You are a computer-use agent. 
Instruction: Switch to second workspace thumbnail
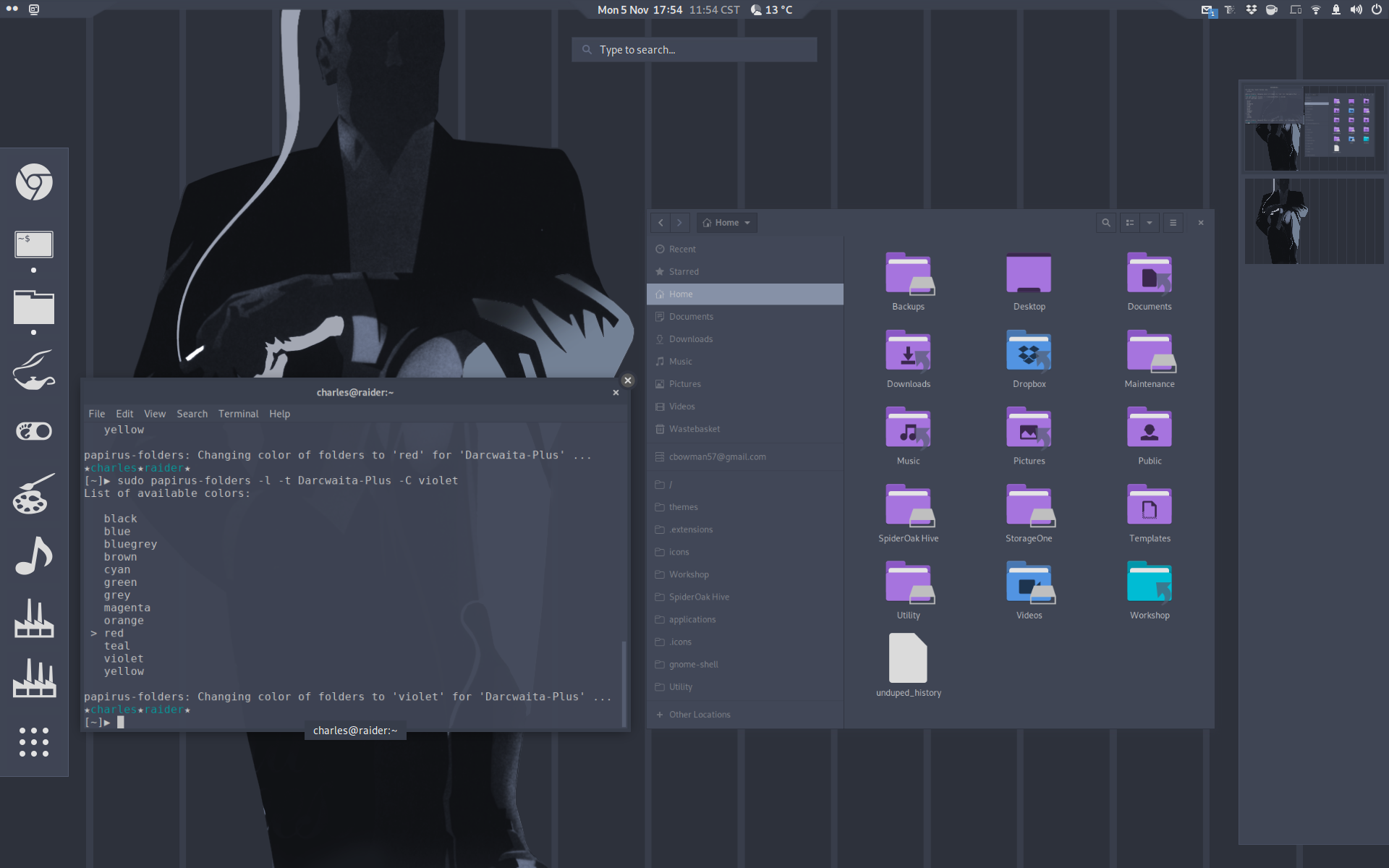(x=1314, y=221)
